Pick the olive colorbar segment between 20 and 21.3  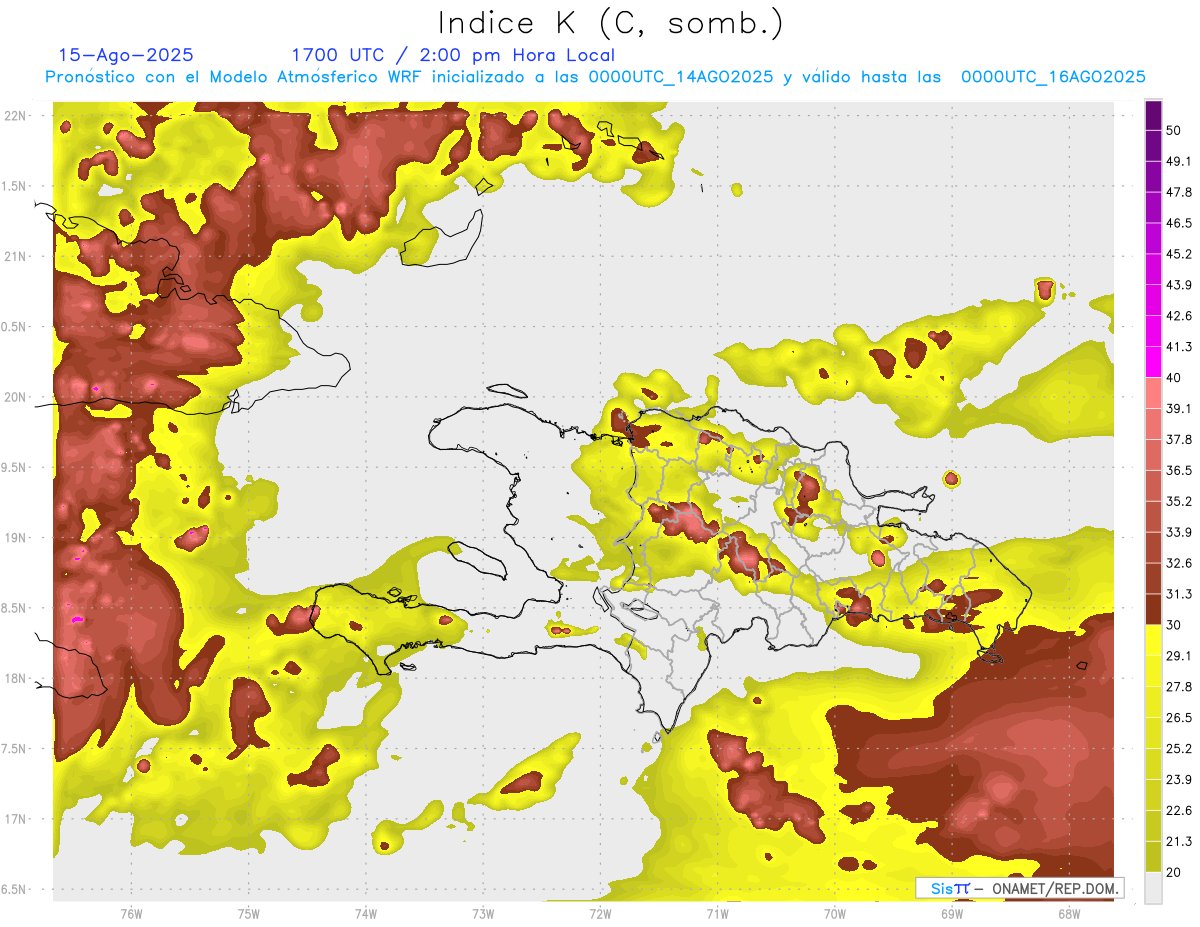[x=1153, y=857]
